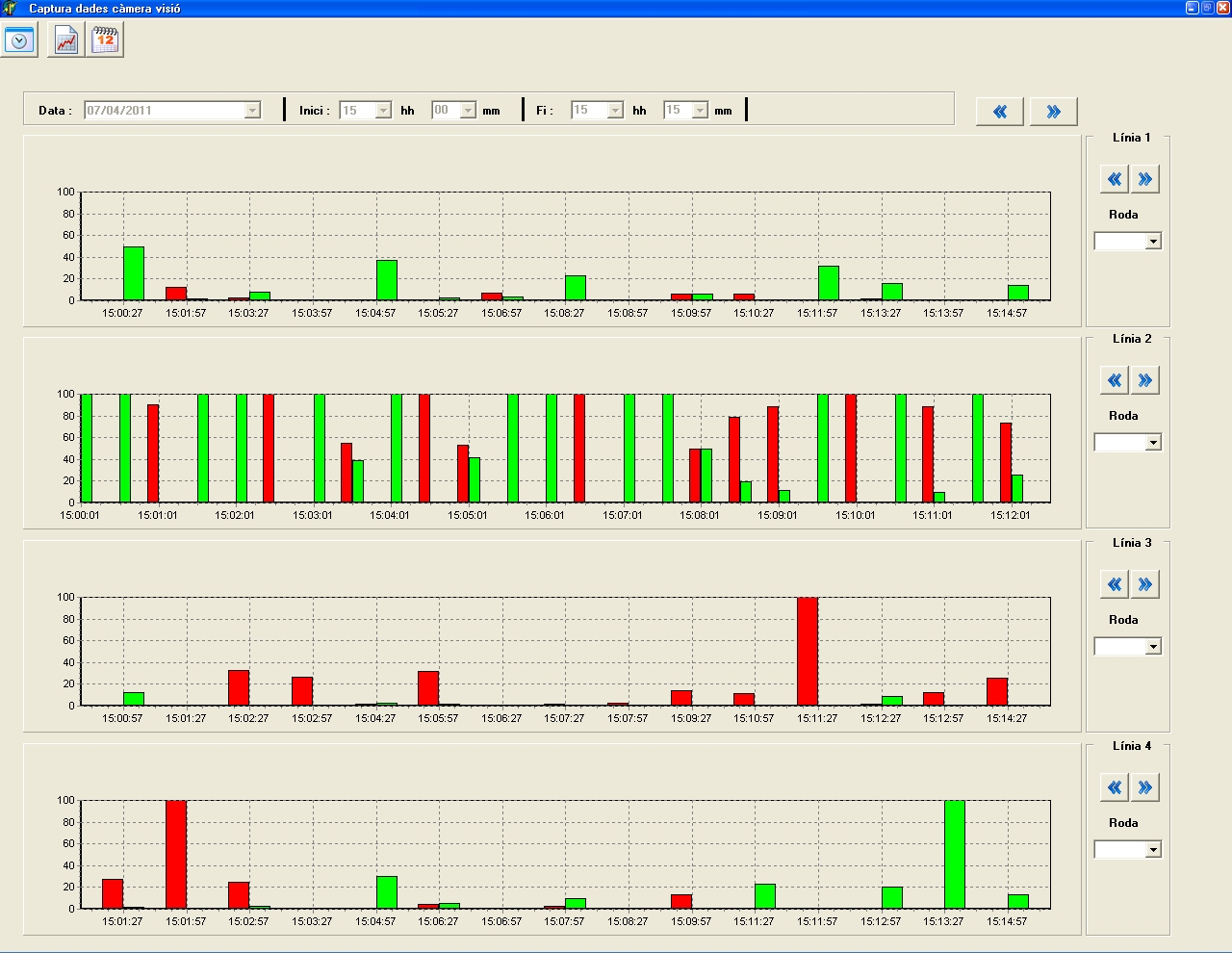
Task: Go to previous time range using top arrows
Action: [x=1000, y=112]
